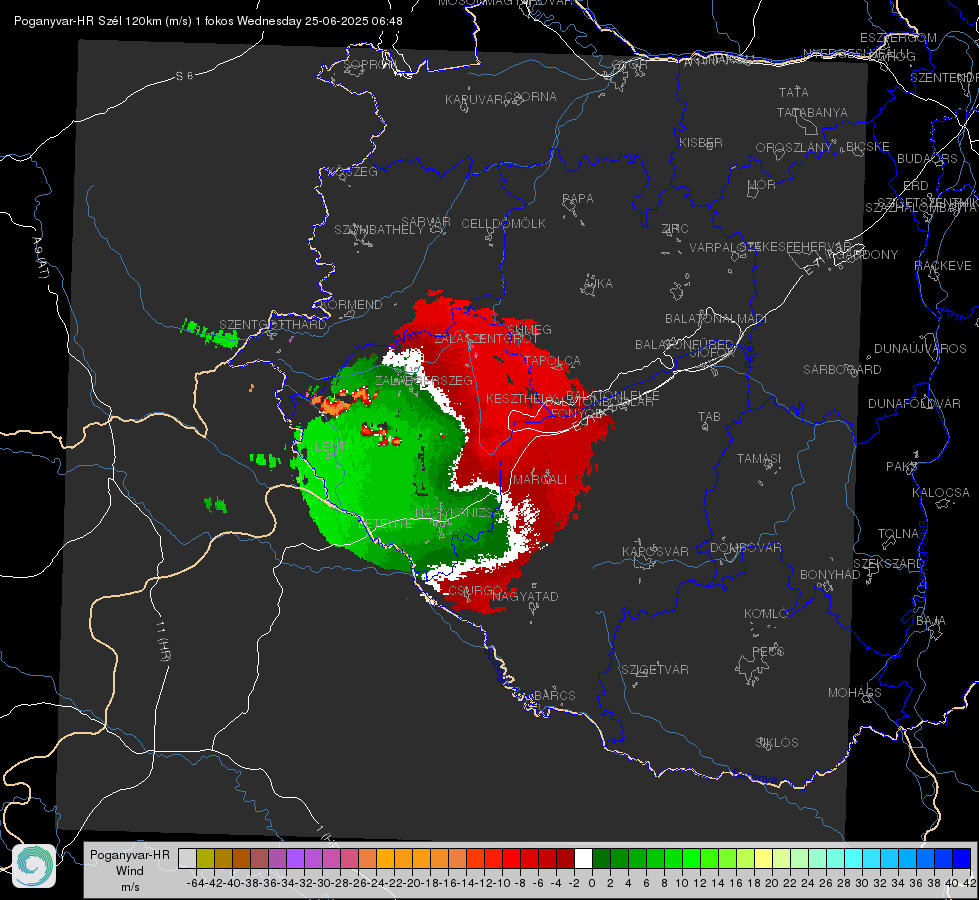Click the KOMLO town label

tap(766, 614)
